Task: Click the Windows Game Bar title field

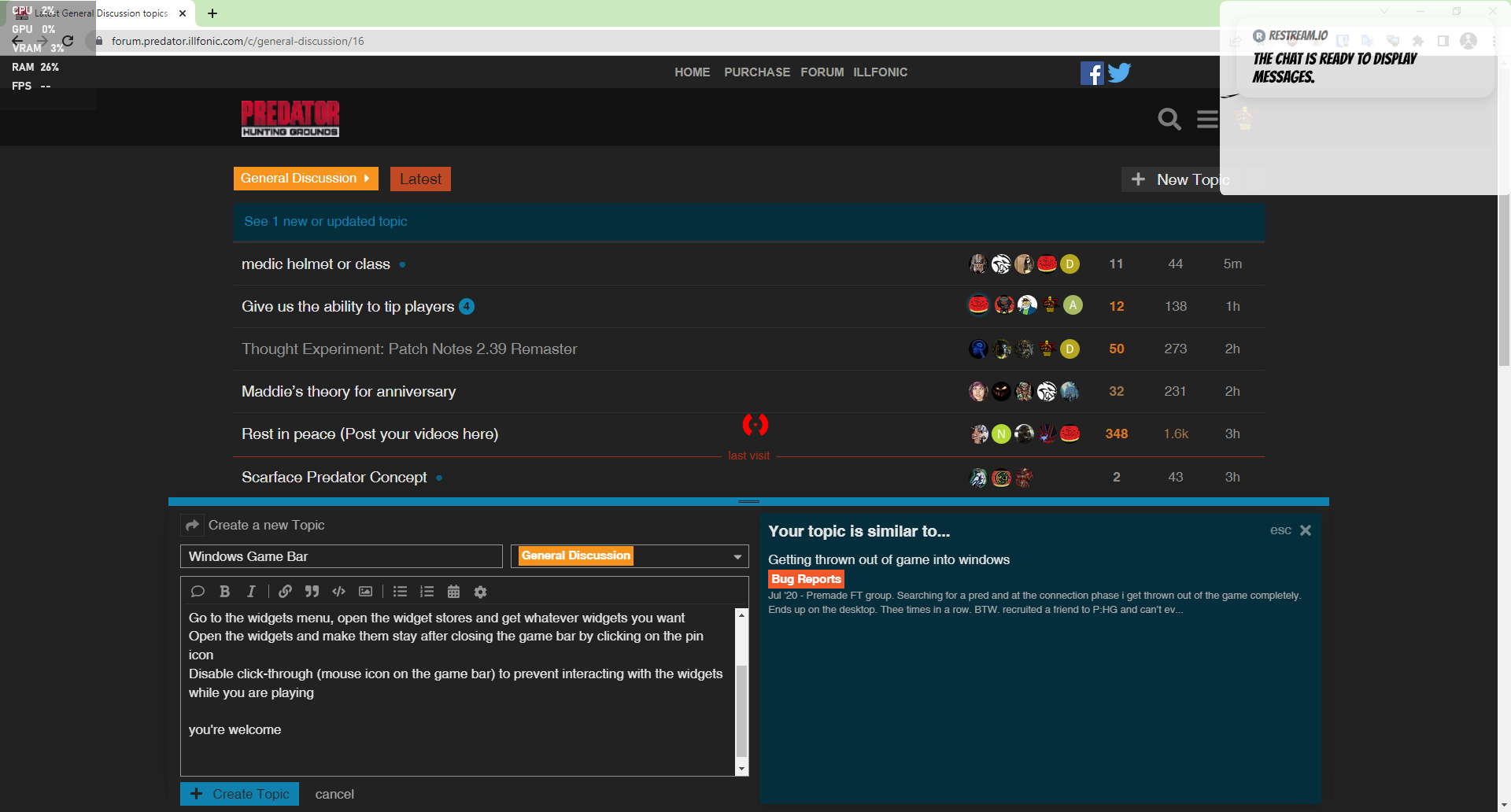Action: pos(341,556)
